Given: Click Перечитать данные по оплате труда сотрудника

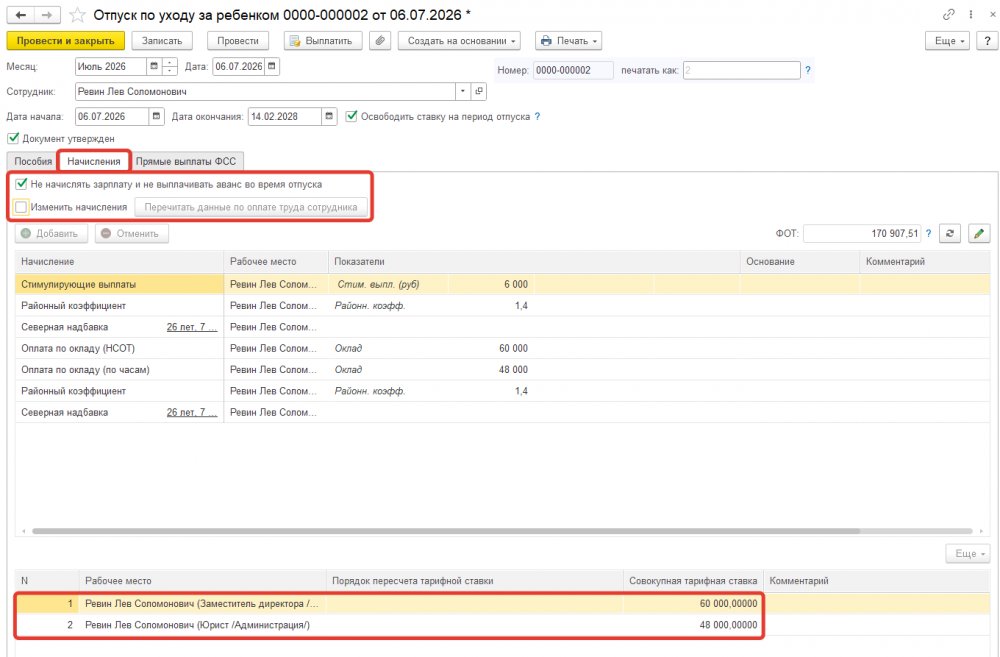Looking at the screenshot, I should 251,207.
